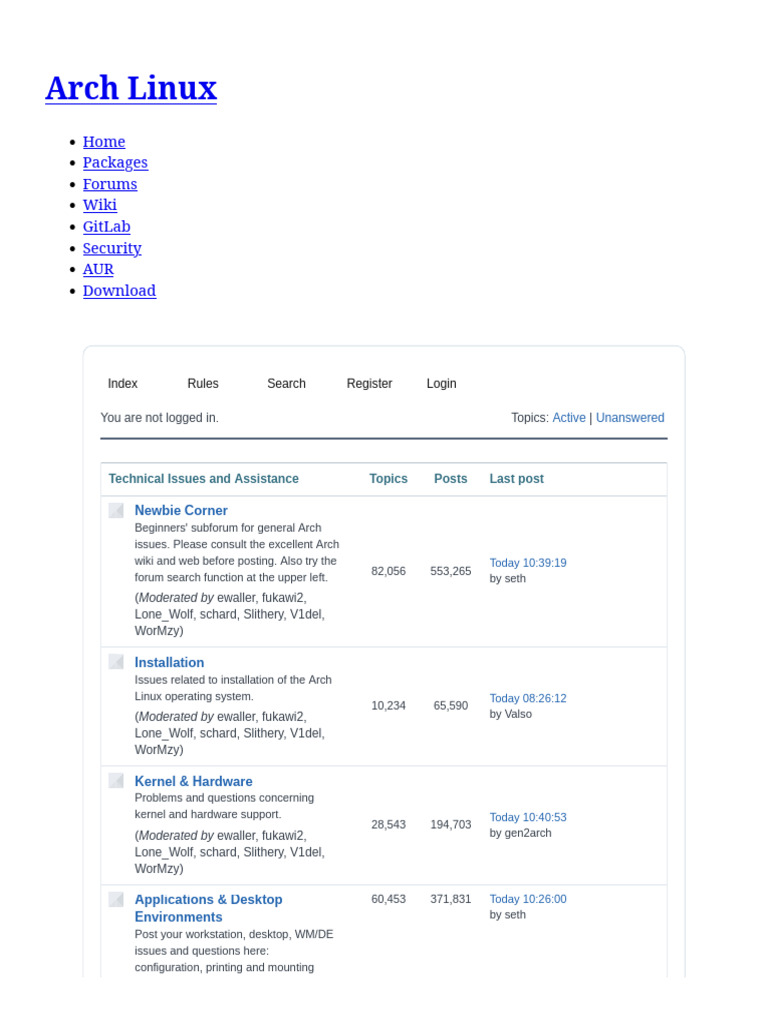Click the Posts column header
This screenshot has height=1024, width=768.
click(x=451, y=479)
